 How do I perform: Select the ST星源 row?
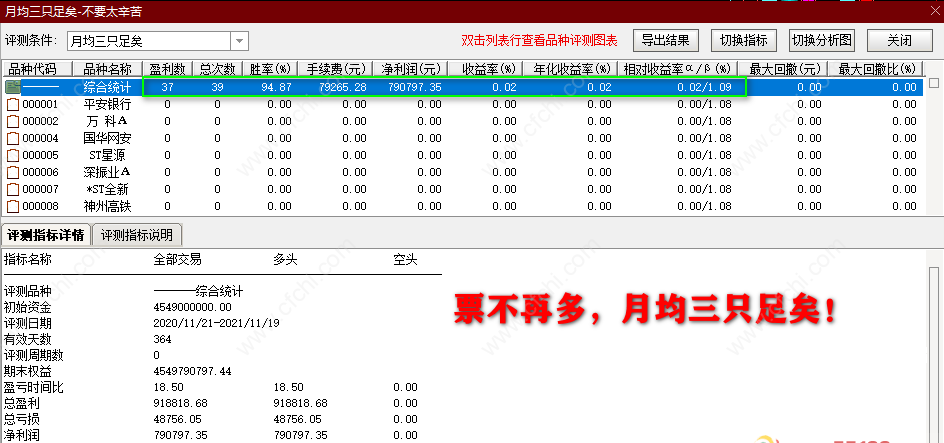(464, 155)
